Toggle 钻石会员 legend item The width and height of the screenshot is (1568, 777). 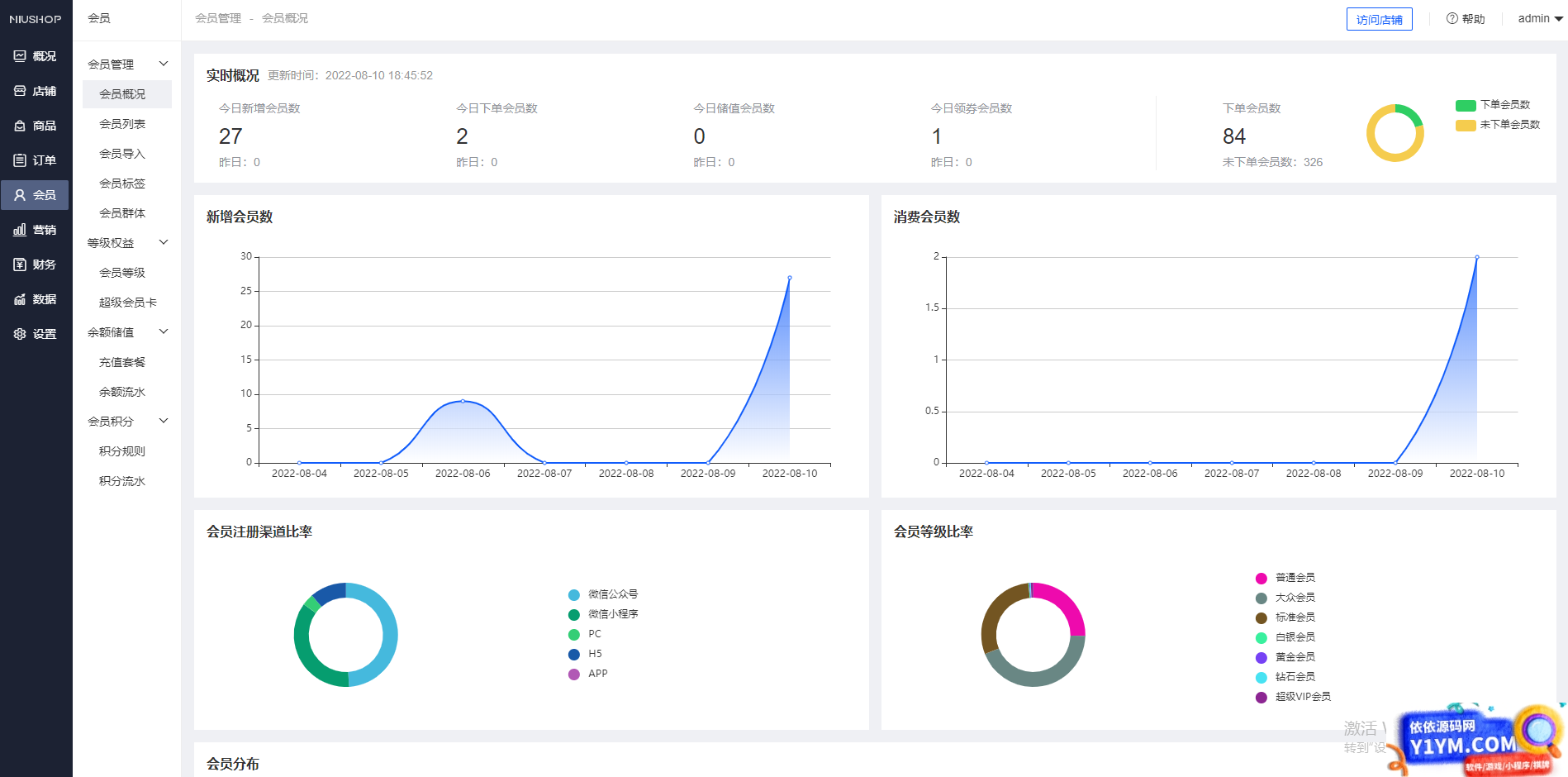coord(1285,677)
